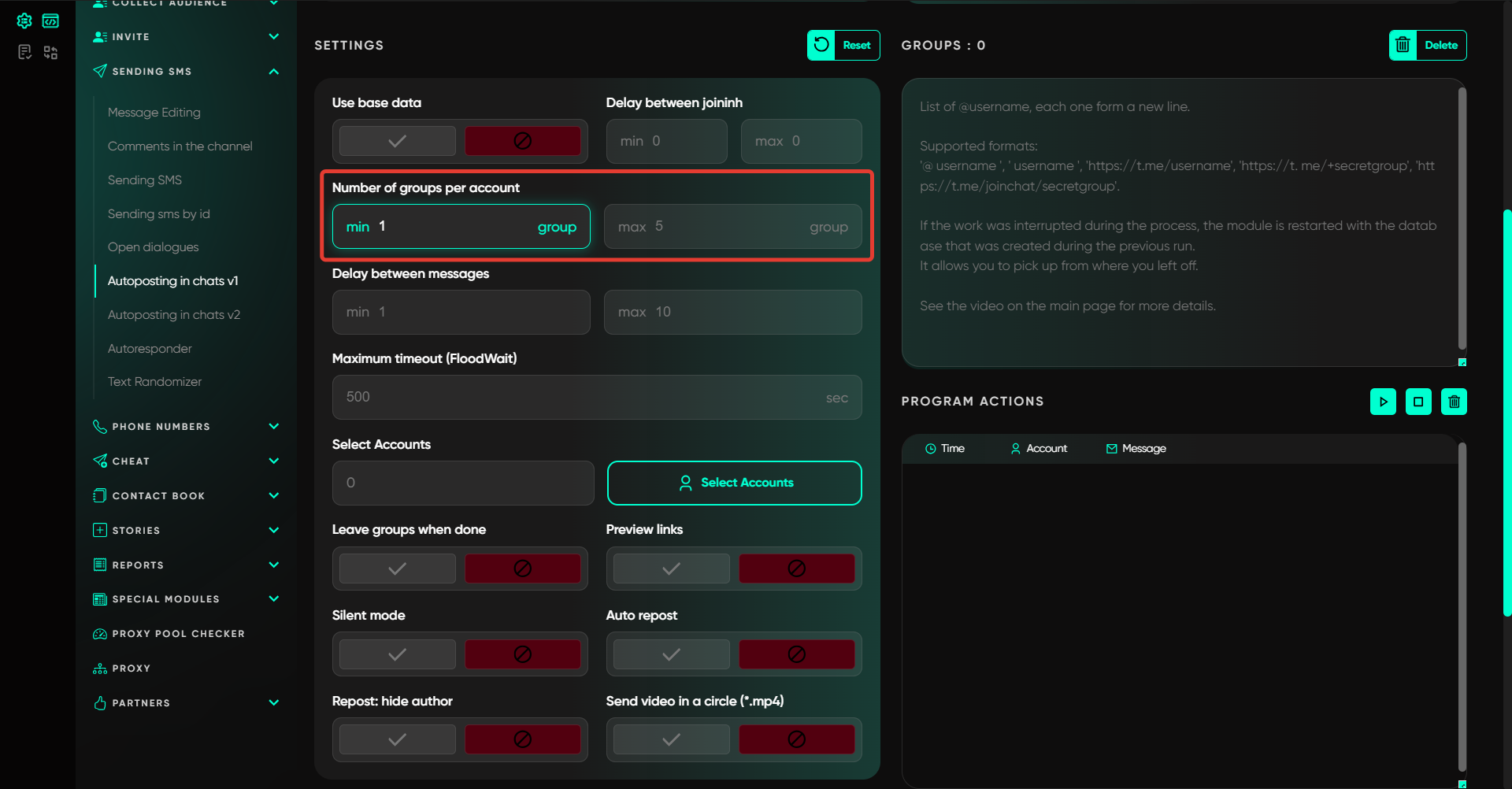Screen dimensions: 1512x789
Task: Open the Text Randomizer item
Action: 154,382
